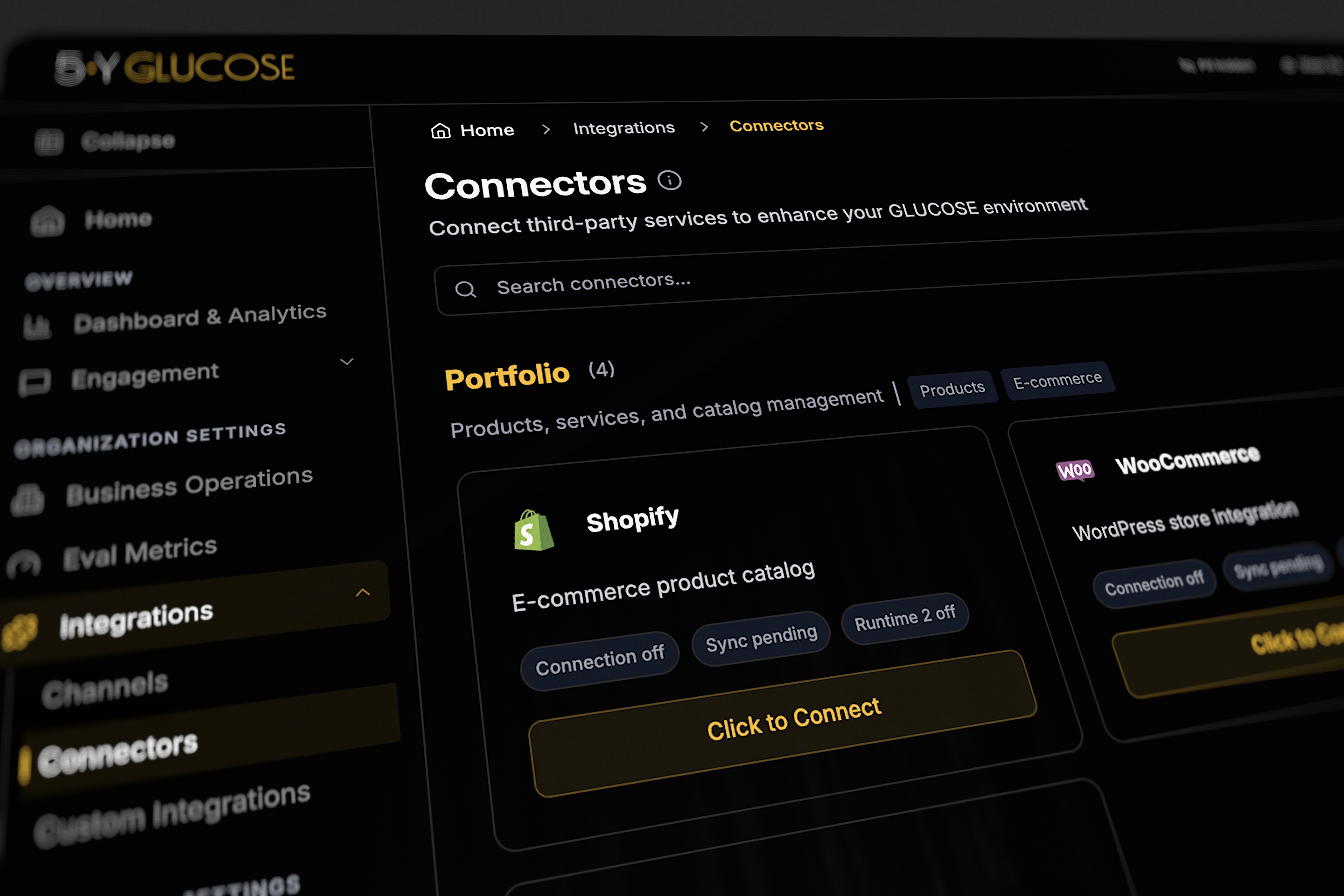Click the Portfolio count (4)

click(602, 369)
